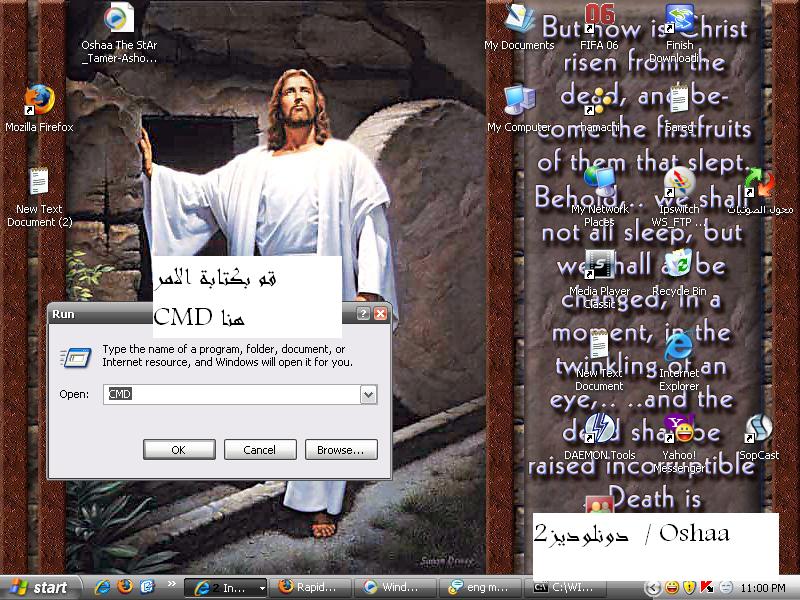
Task: Click the pale grey face tray icon
Action: [726, 588]
